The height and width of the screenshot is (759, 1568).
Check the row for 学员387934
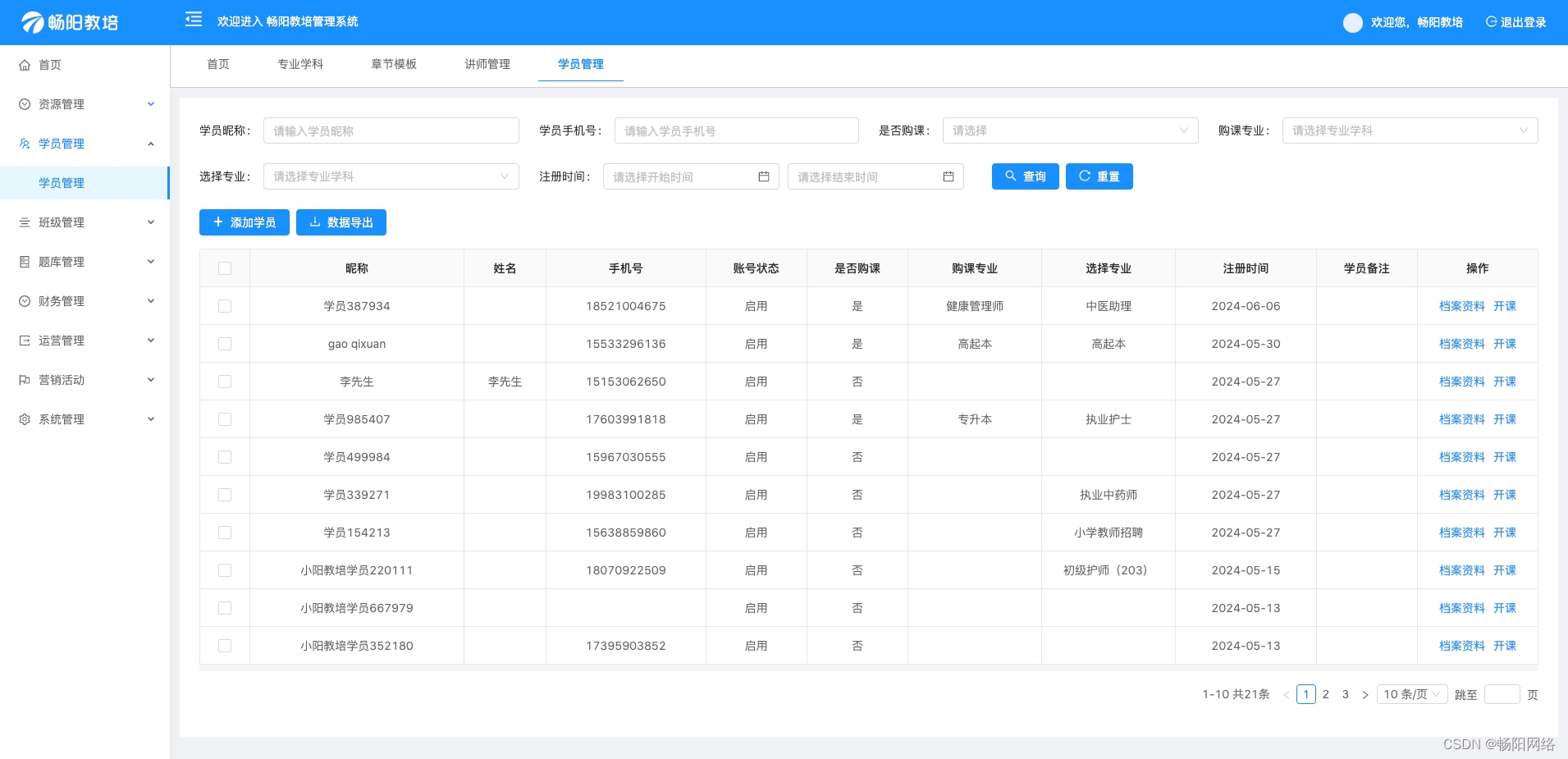pos(225,306)
